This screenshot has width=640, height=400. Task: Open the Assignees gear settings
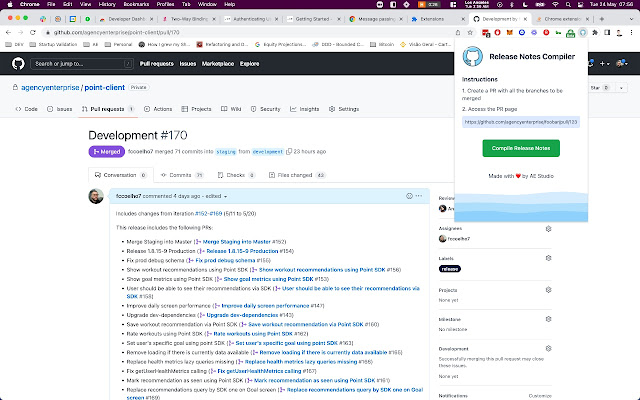[x=548, y=229]
